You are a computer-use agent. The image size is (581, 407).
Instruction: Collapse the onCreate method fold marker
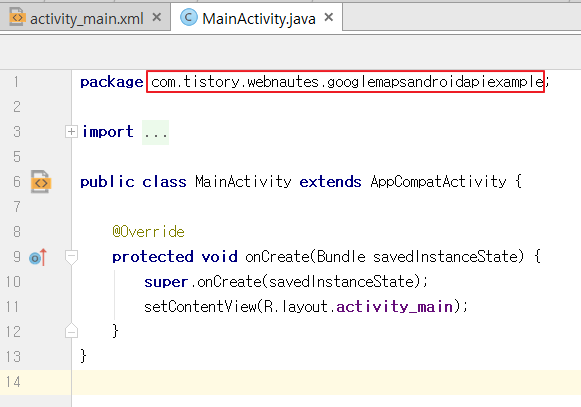[71, 257]
